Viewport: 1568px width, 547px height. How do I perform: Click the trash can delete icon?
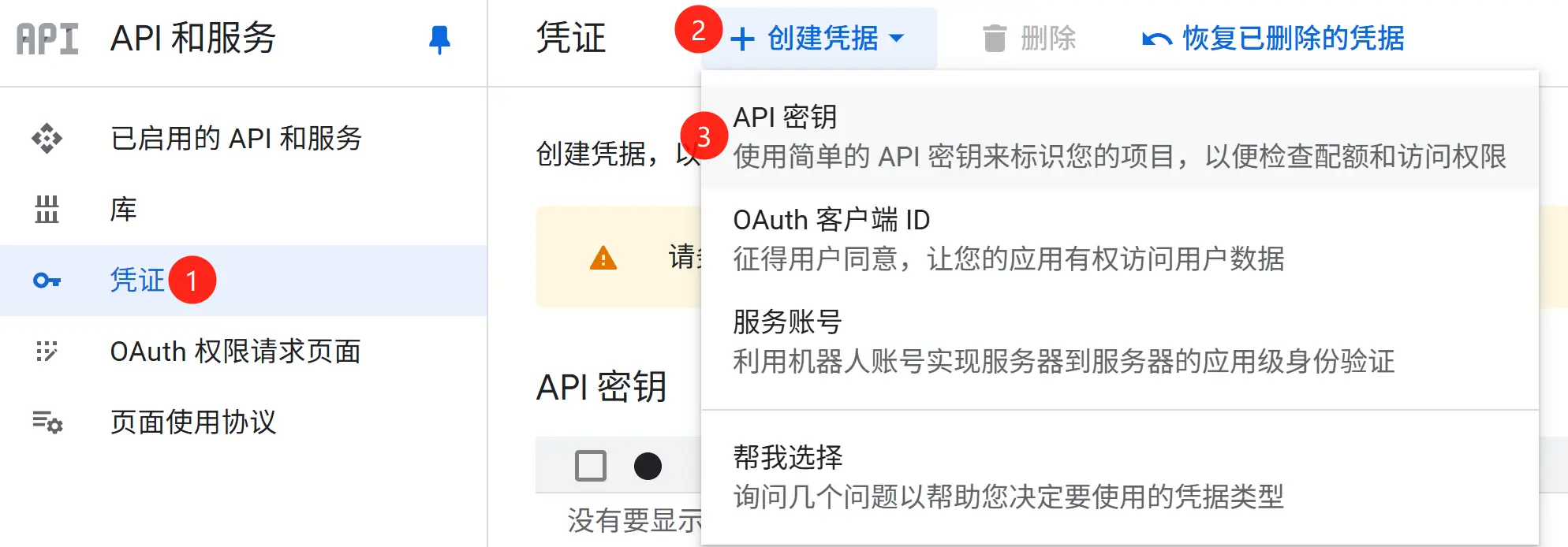[x=995, y=38]
